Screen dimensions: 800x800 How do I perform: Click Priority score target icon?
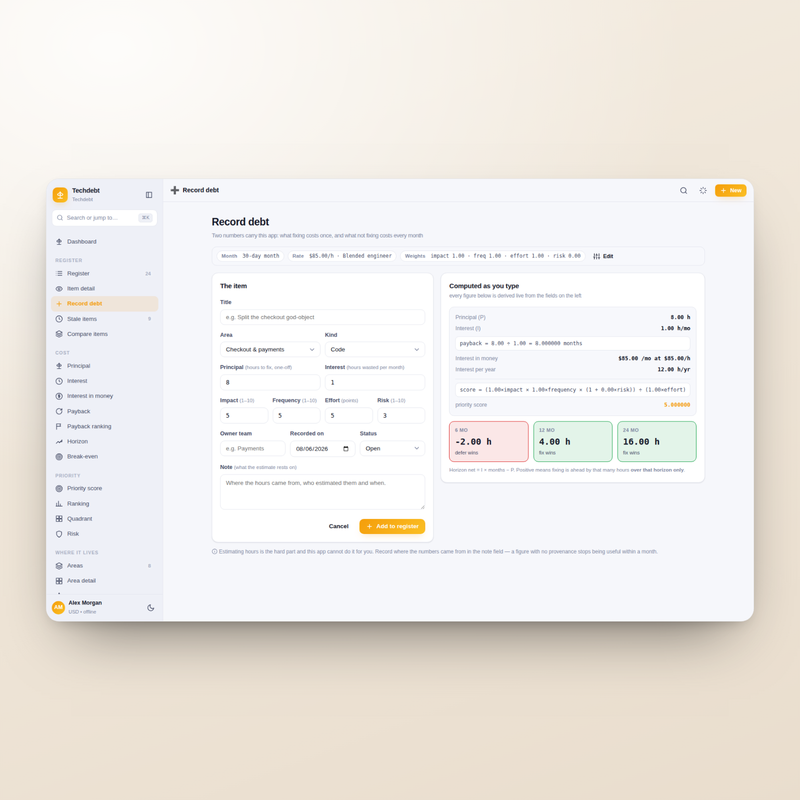click(59, 488)
